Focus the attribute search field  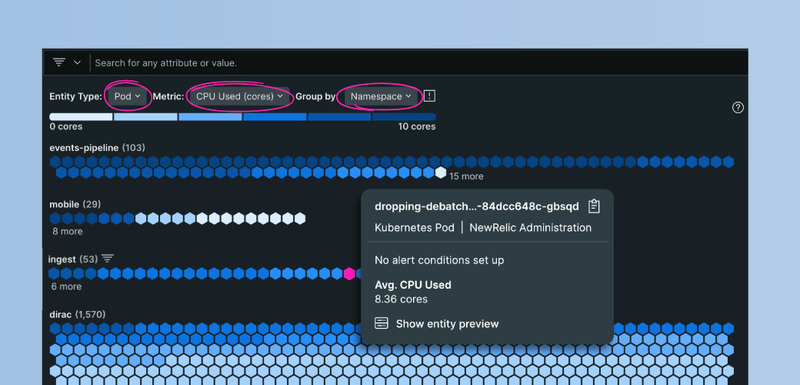[417, 63]
